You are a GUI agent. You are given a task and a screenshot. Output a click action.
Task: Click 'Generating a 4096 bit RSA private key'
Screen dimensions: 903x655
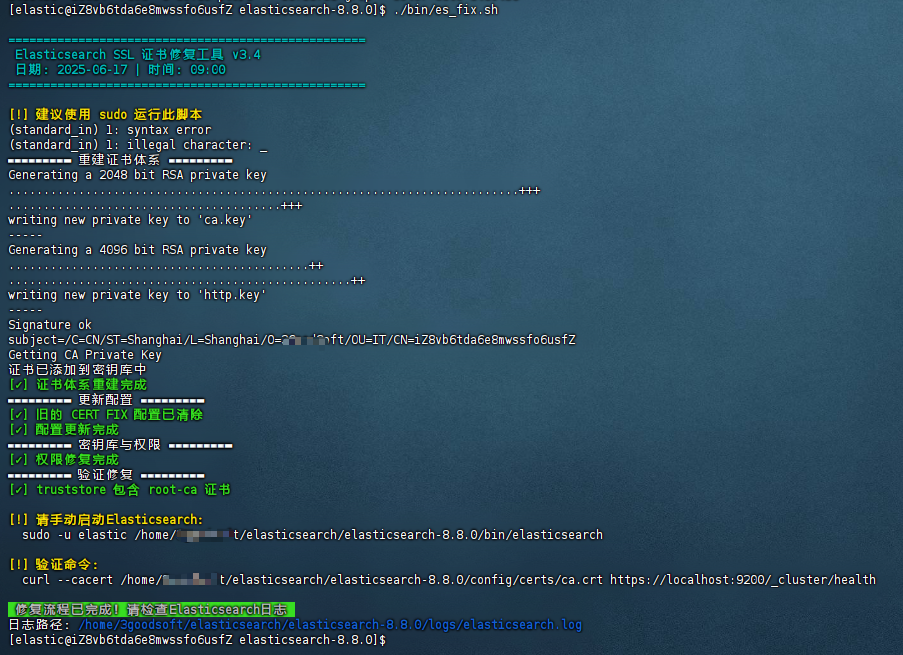coord(138,249)
